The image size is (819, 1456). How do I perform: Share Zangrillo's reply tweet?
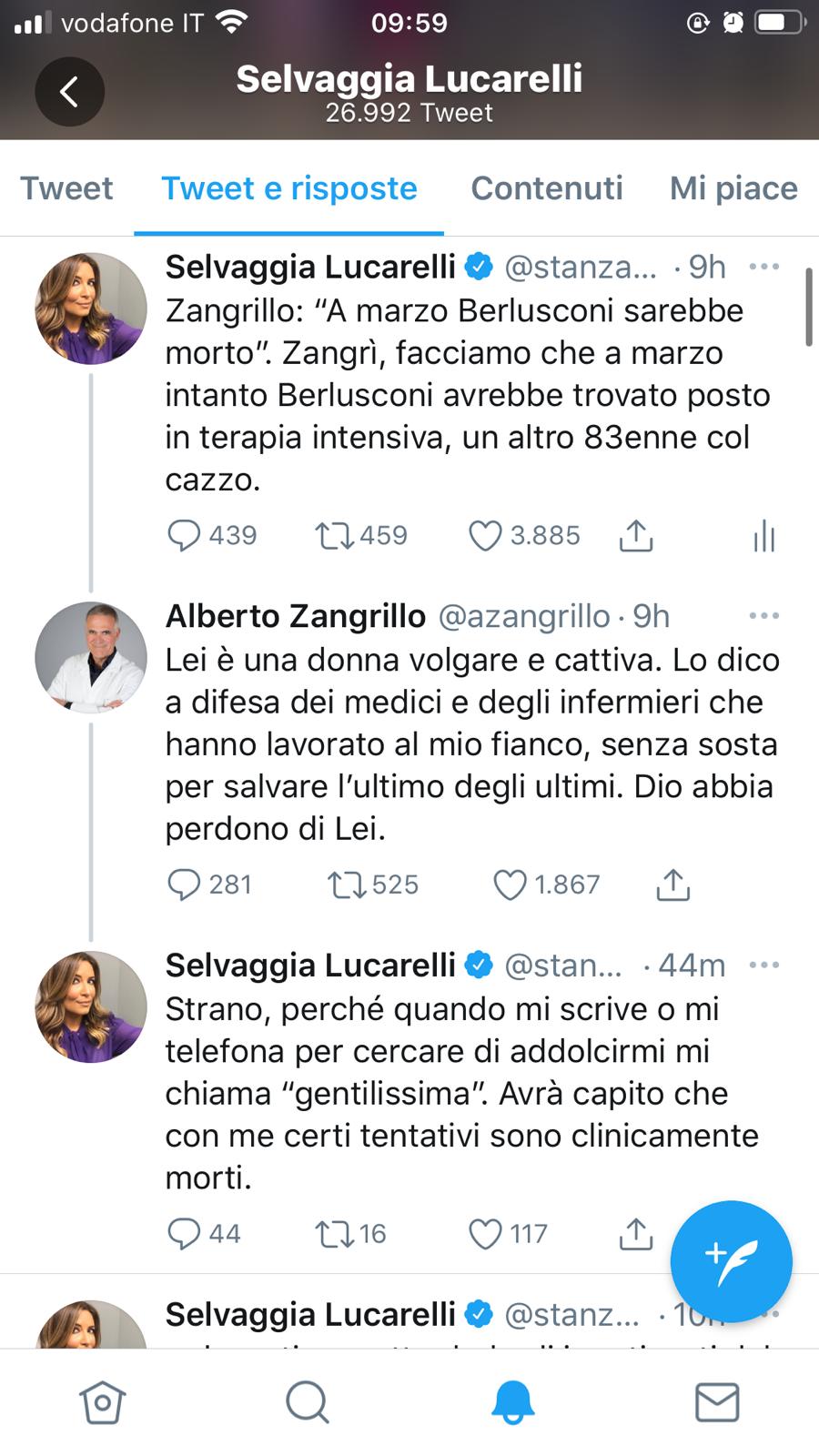[x=672, y=885]
